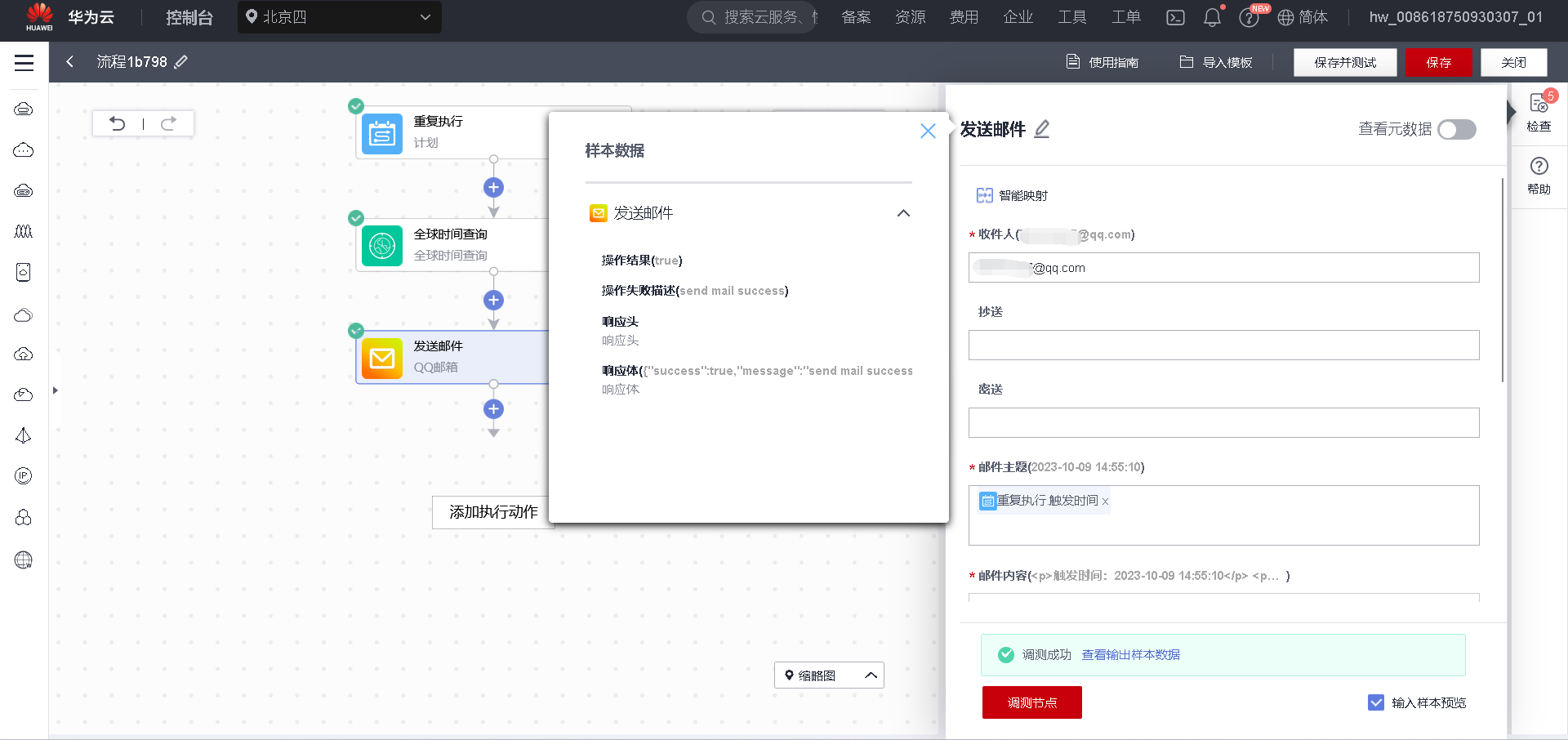Viewport: 1568px width, 740px height.
Task: Switch to the 控制台 console menu
Action: point(189,16)
